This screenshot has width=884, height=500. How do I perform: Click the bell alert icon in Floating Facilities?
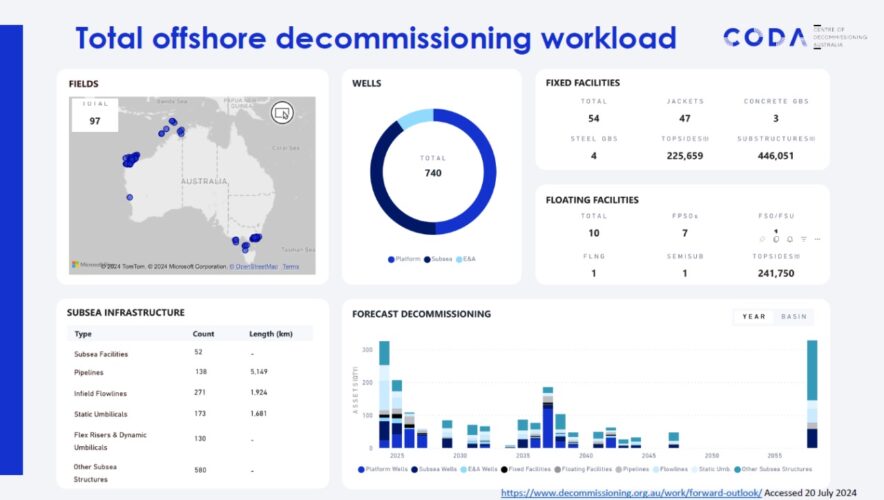coord(789,239)
